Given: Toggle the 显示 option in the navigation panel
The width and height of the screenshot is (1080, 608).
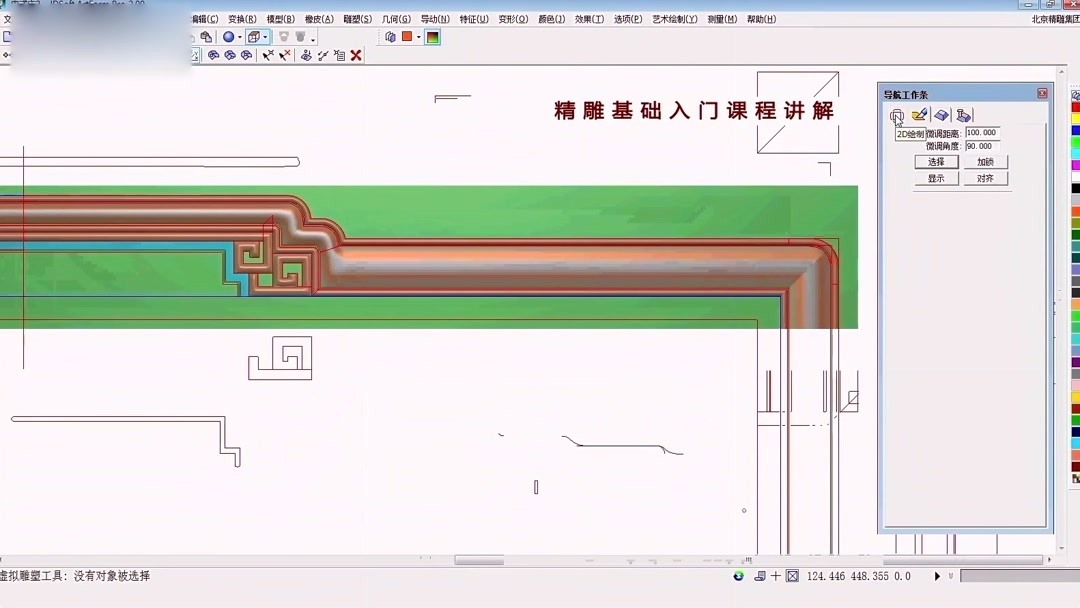Looking at the screenshot, I should point(935,178).
